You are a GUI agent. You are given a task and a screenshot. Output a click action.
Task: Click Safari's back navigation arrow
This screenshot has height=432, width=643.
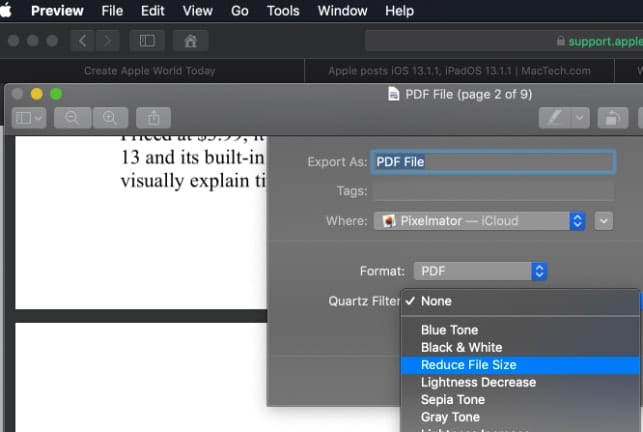click(x=83, y=41)
